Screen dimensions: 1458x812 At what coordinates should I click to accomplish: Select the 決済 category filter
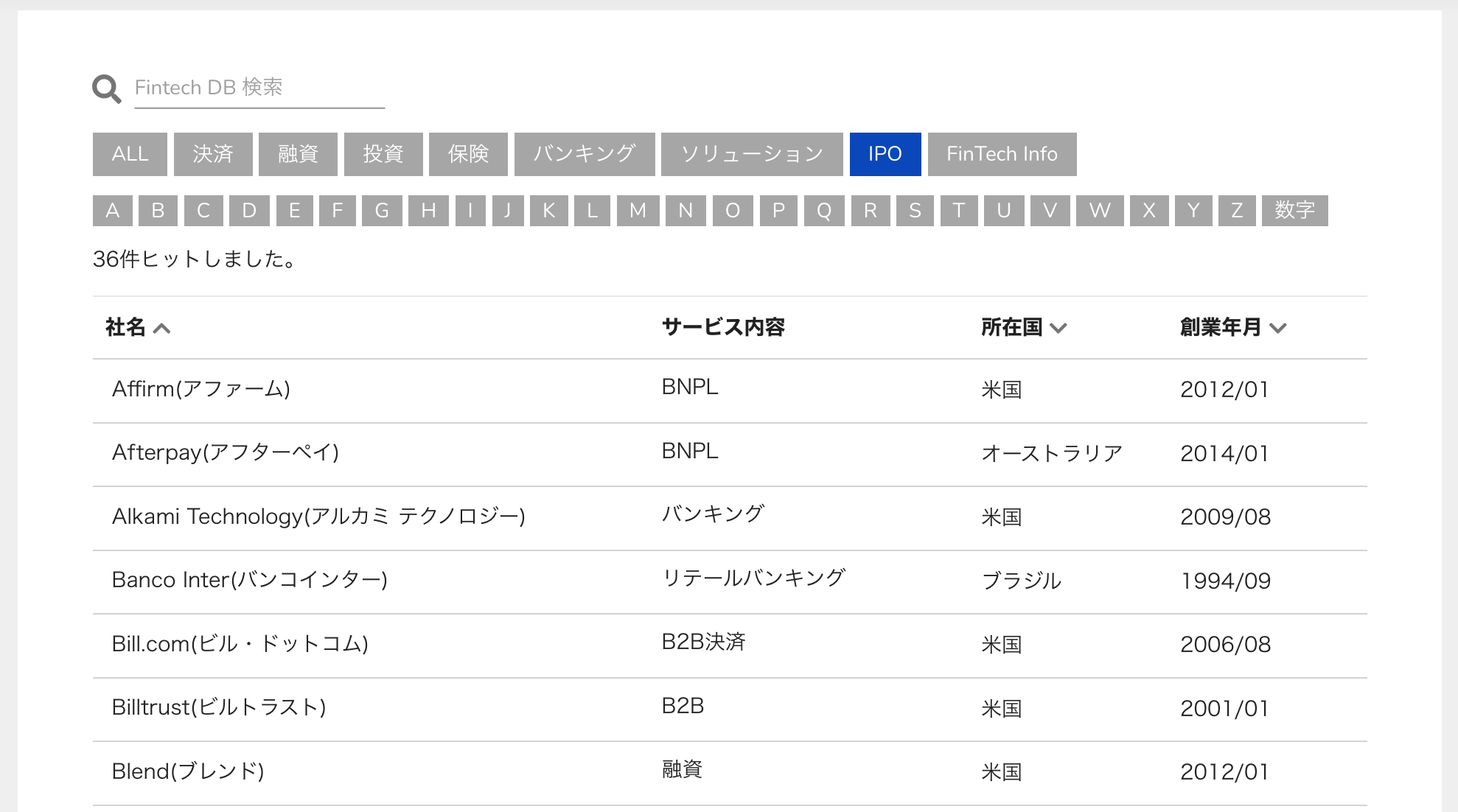click(212, 154)
